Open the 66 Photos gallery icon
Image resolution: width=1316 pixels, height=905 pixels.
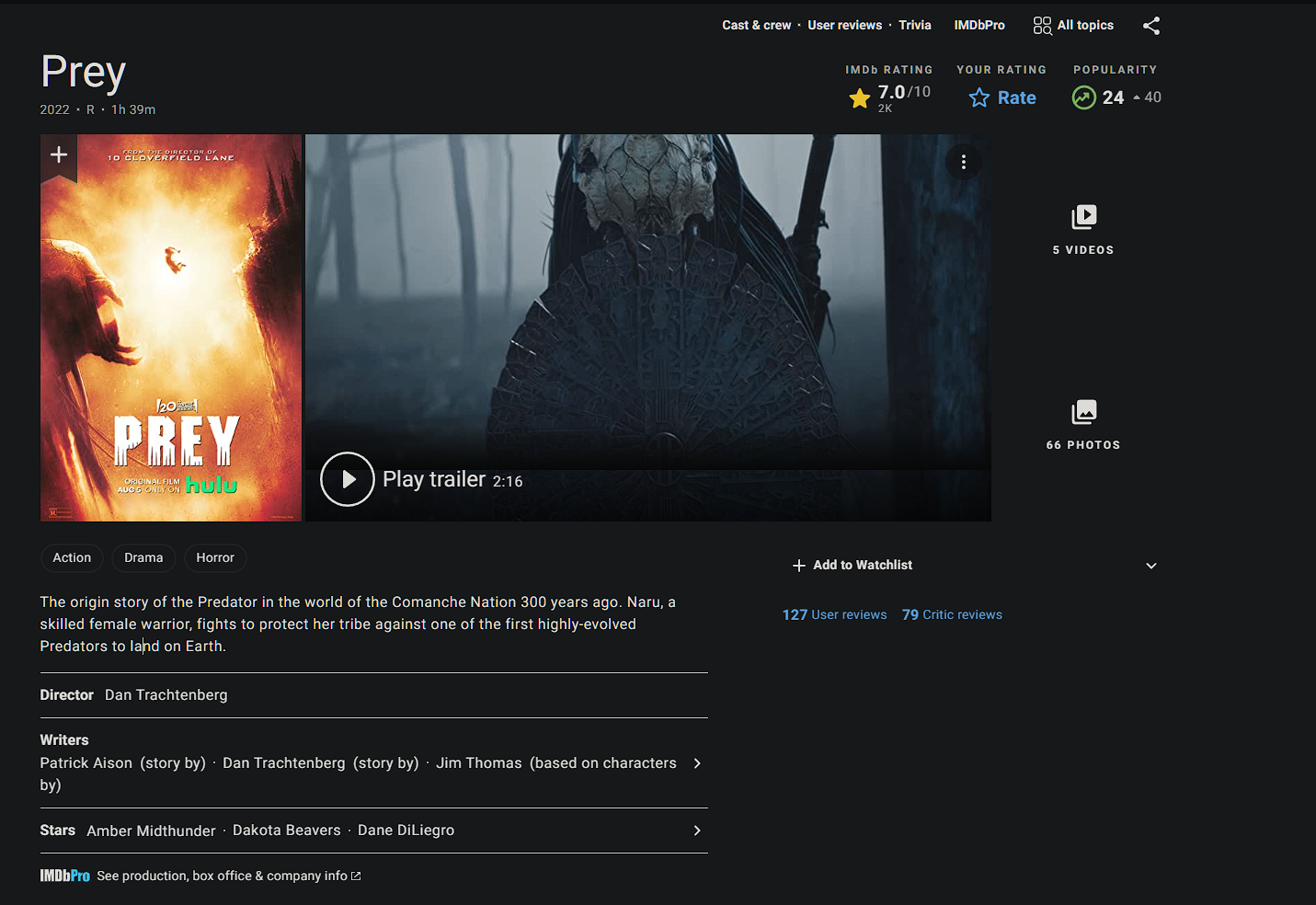1084,412
